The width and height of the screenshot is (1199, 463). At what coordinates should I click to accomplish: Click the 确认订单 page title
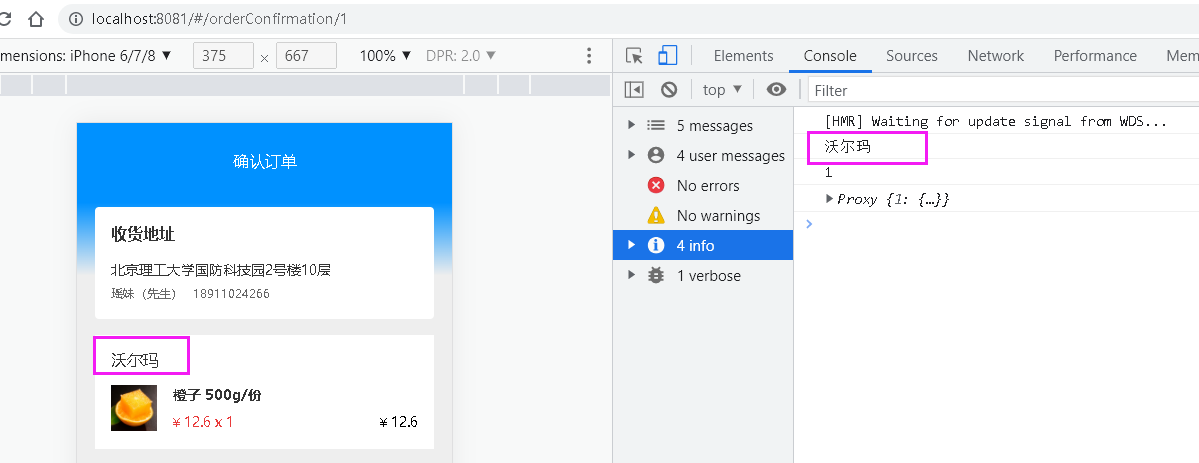pos(265,161)
